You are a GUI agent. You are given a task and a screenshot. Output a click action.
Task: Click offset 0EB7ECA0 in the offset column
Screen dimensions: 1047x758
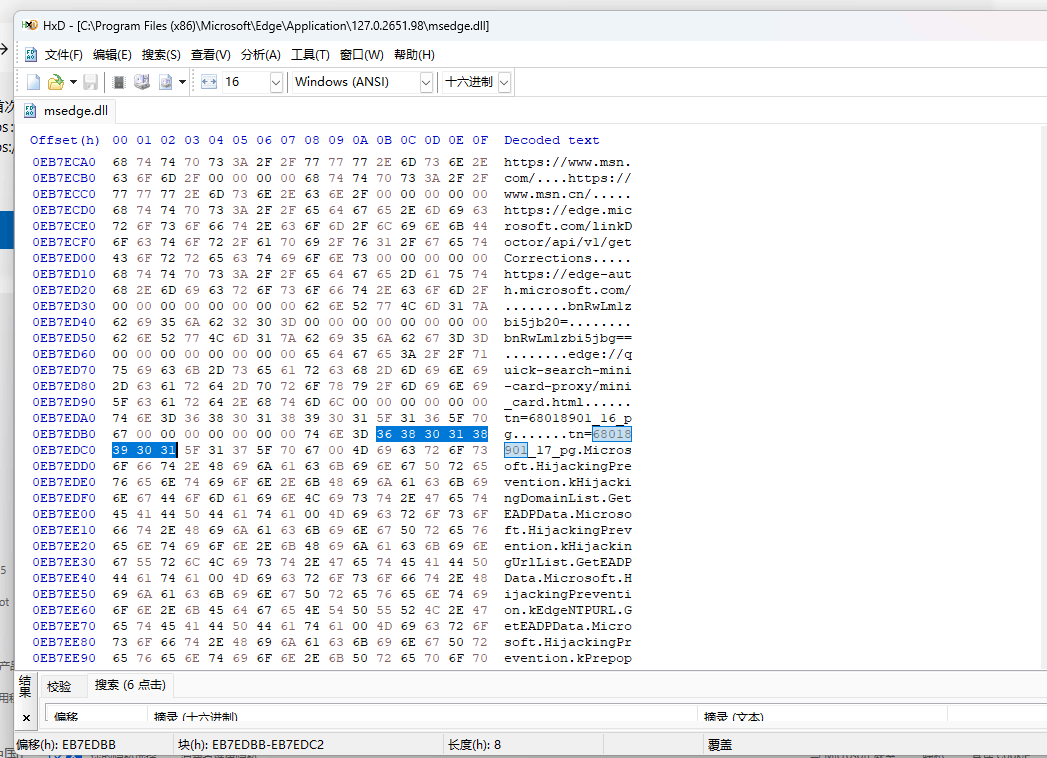64,162
